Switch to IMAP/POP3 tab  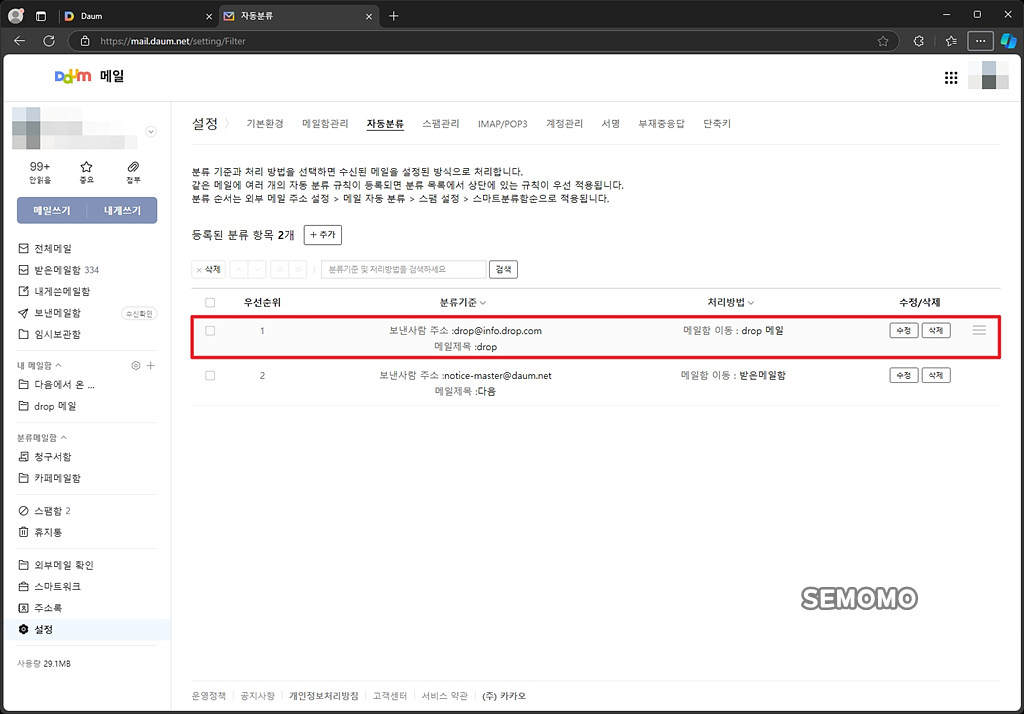pos(502,123)
